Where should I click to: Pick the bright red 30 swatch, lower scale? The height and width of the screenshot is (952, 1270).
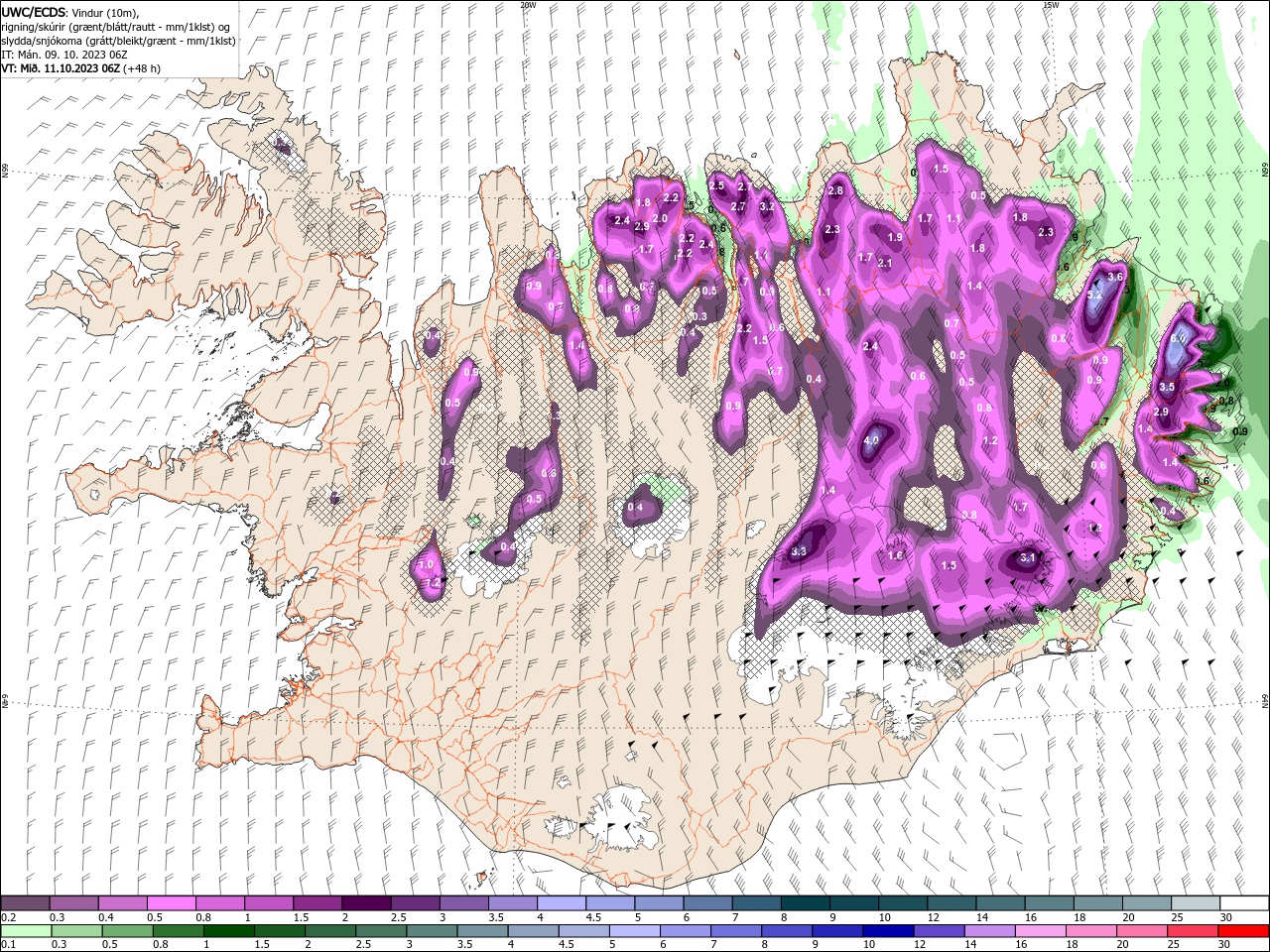pos(1244,931)
